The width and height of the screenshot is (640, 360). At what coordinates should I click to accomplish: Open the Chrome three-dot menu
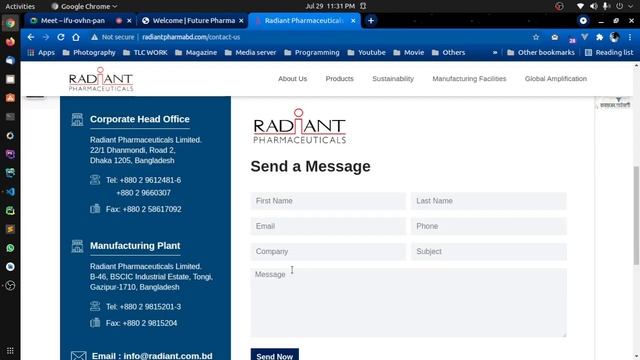click(630, 37)
